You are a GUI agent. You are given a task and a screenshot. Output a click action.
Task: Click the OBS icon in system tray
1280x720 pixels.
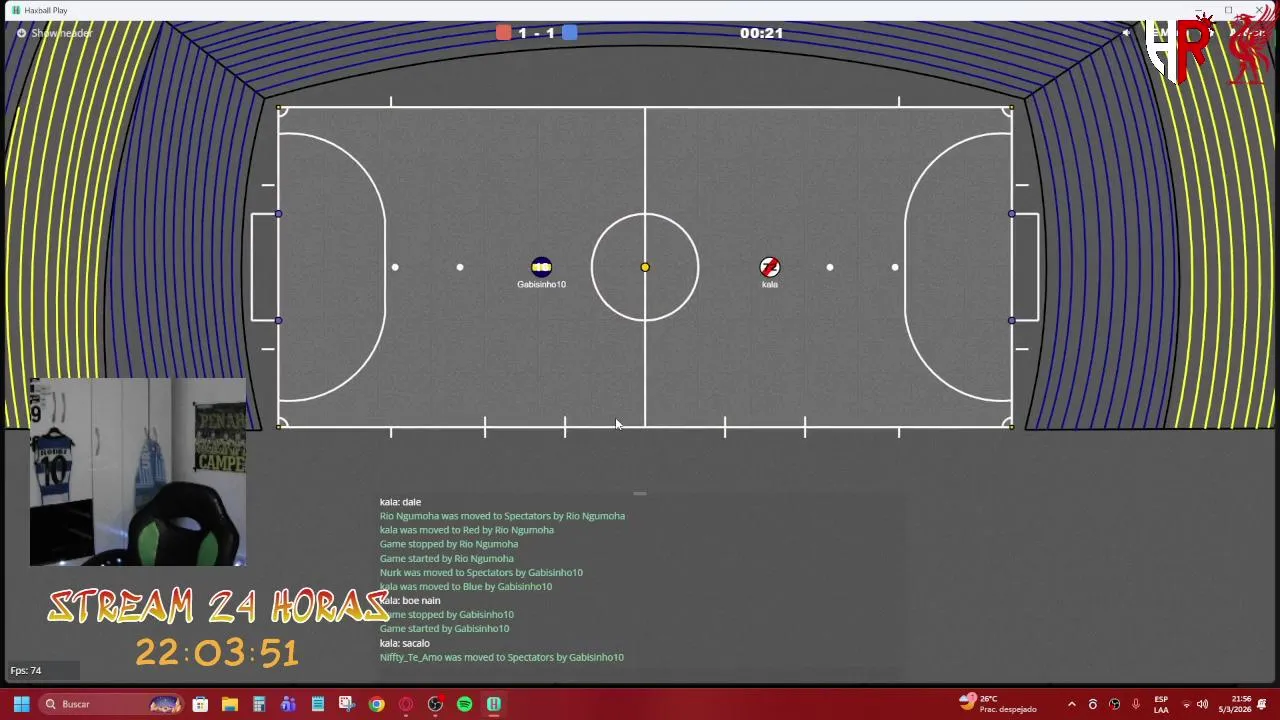1115,704
